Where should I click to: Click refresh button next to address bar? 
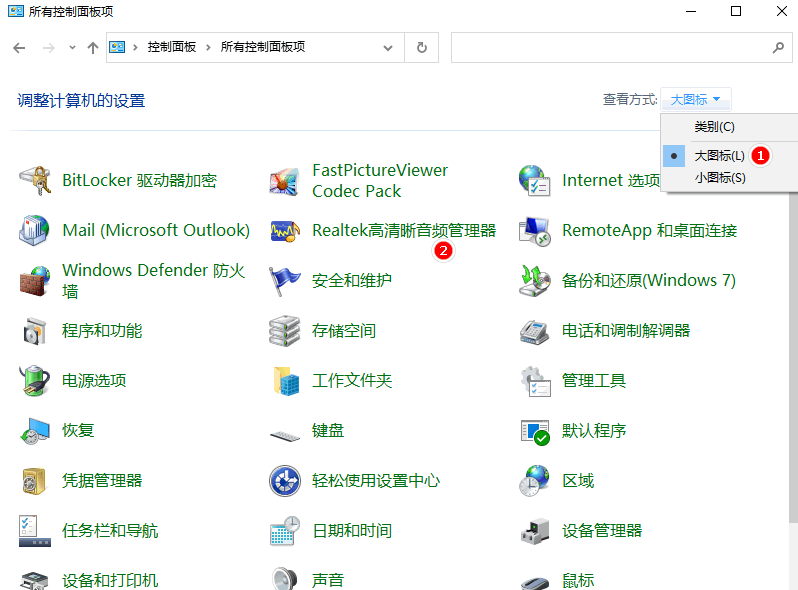(x=422, y=47)
